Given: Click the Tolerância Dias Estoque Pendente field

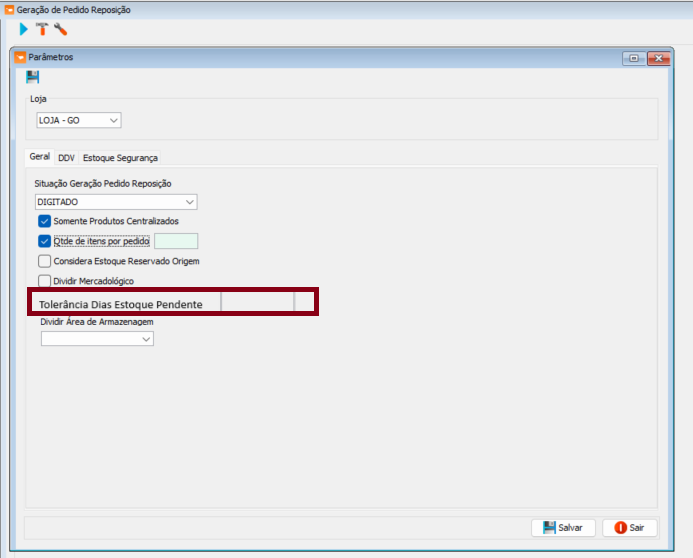Looking at the screenshot, I should pos(257,302).
